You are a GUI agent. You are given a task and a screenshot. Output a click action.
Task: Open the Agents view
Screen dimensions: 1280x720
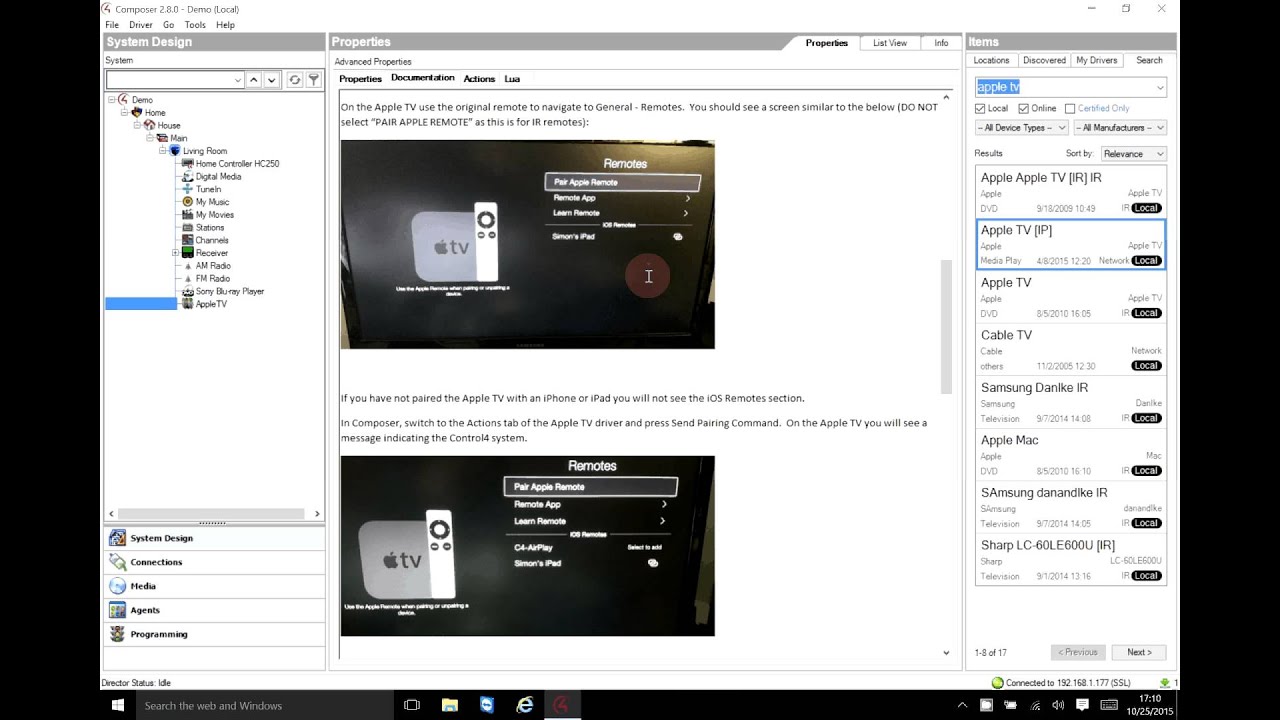click(213, 610)
